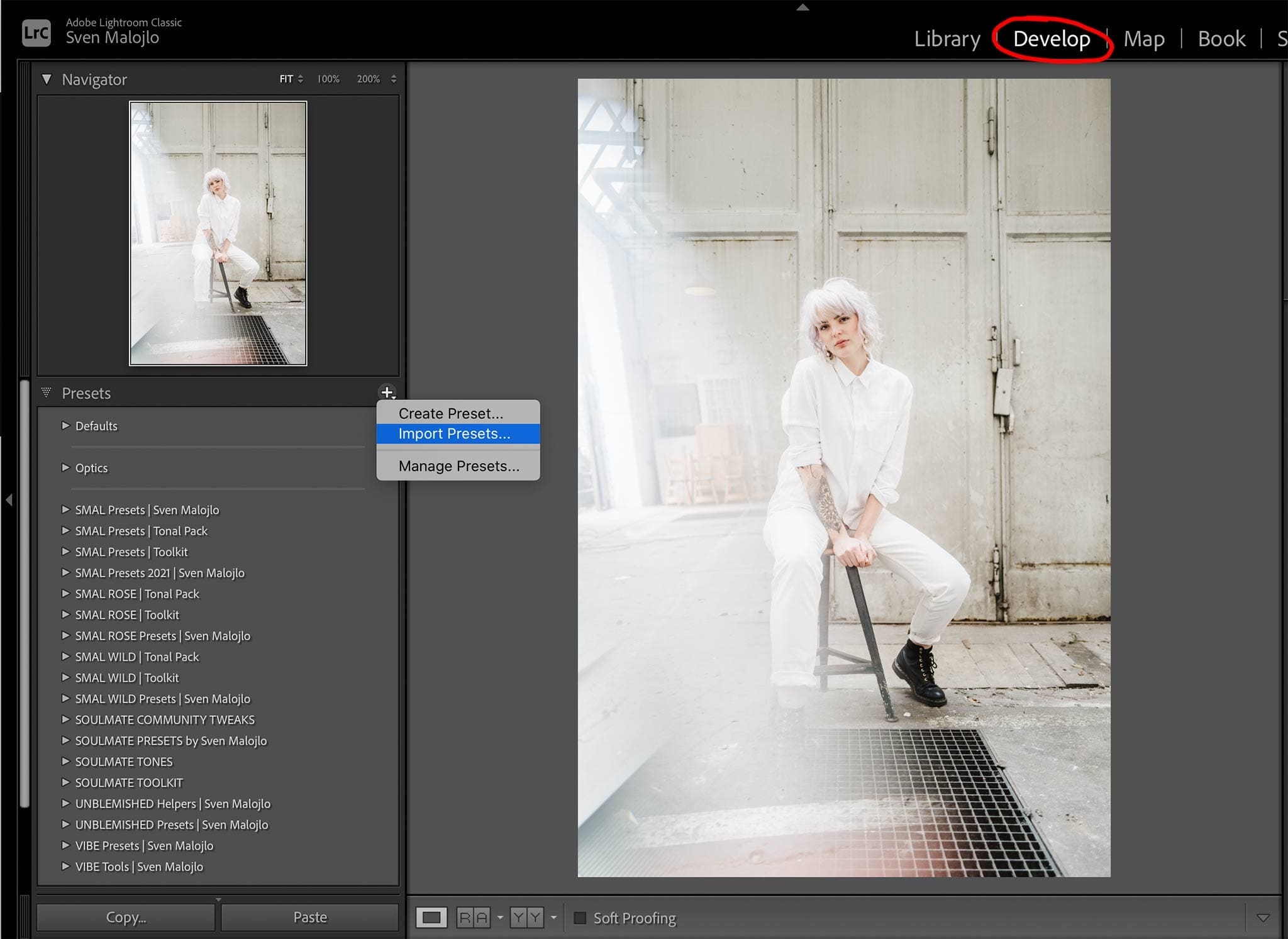This screenshot has width=1288, height=939.
Task: Switch to the Library module
Action: tap(947, 38)
